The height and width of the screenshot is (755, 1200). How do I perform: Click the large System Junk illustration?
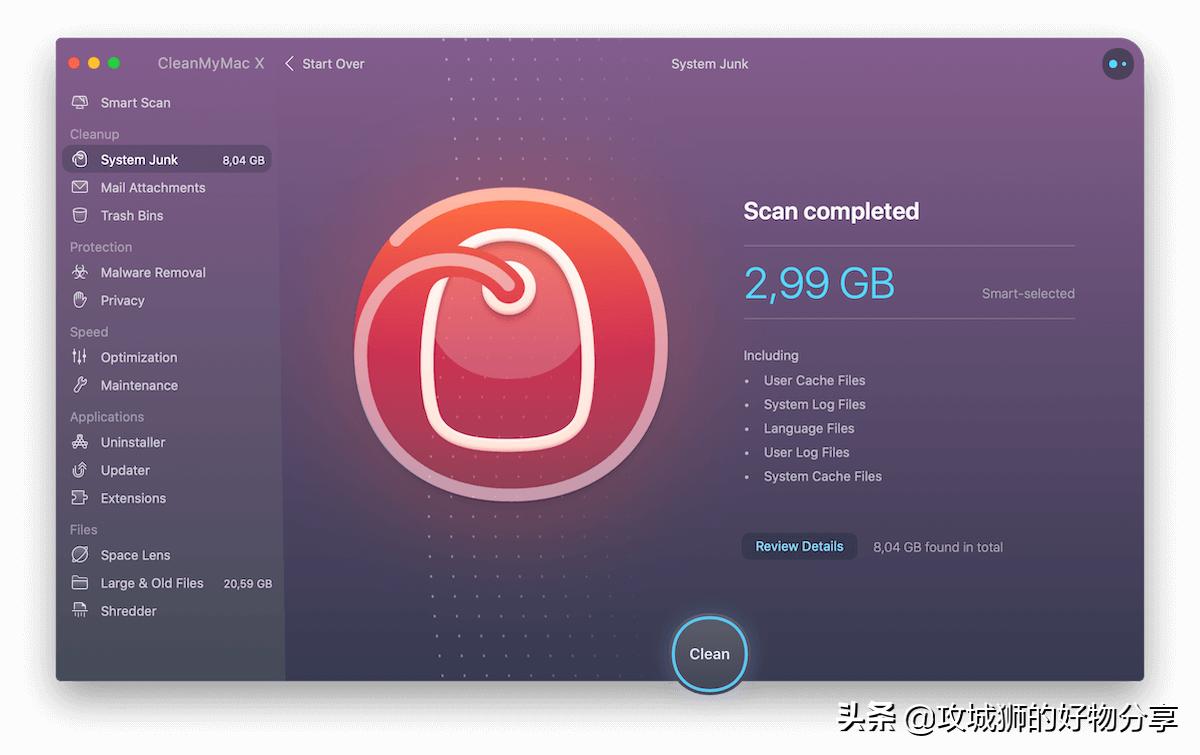click(x=510, y=342)
